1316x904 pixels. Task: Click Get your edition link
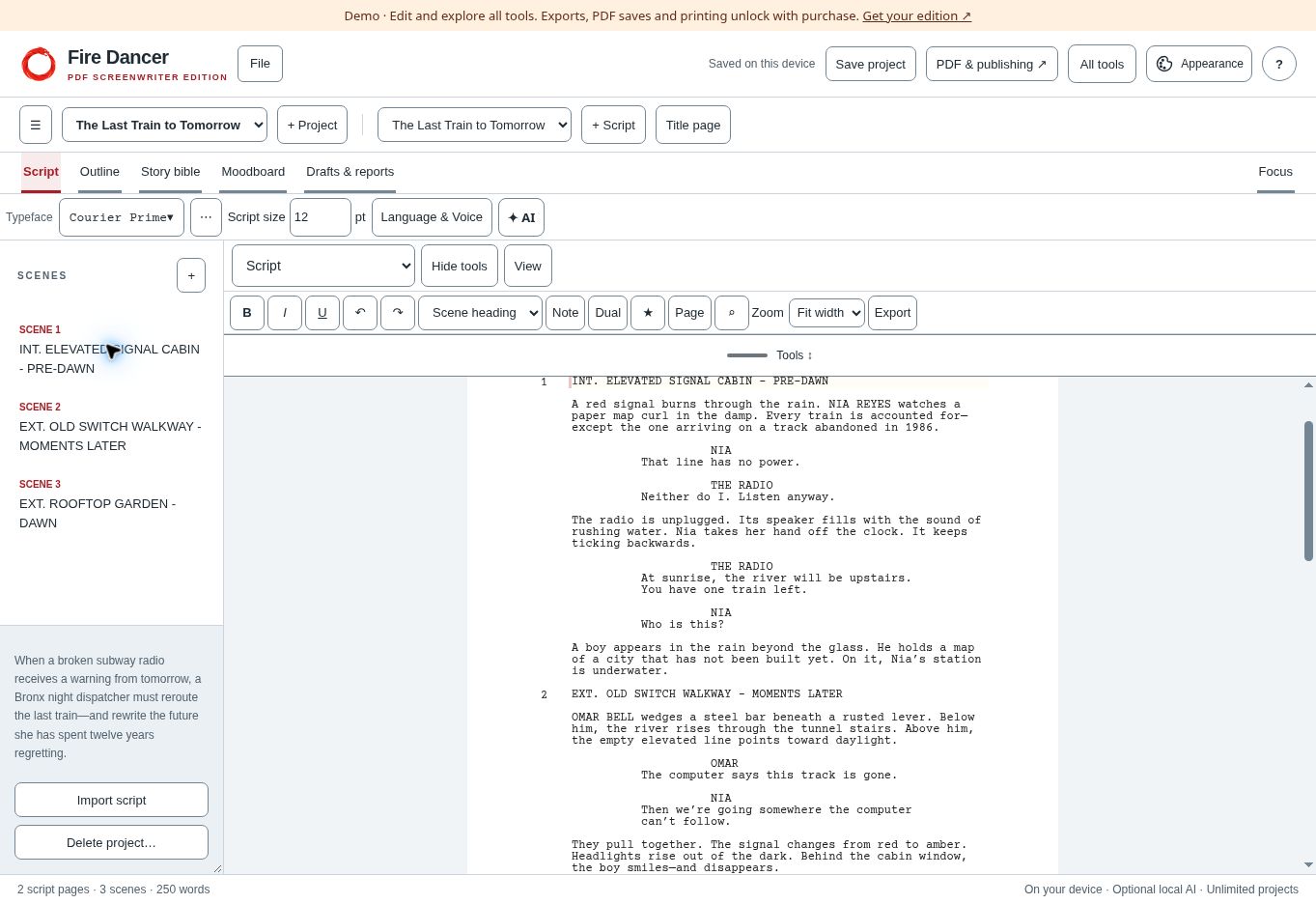click(x=916, y=15)
